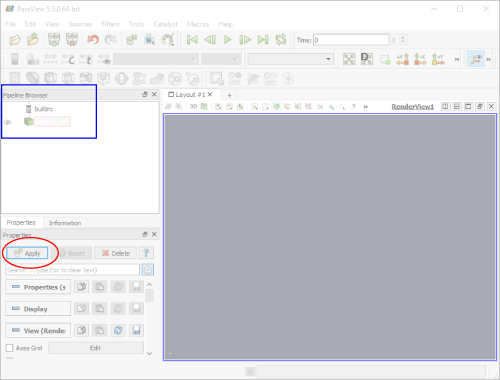
Task: Click the Save Data icon
Action: tap(33, 40)
